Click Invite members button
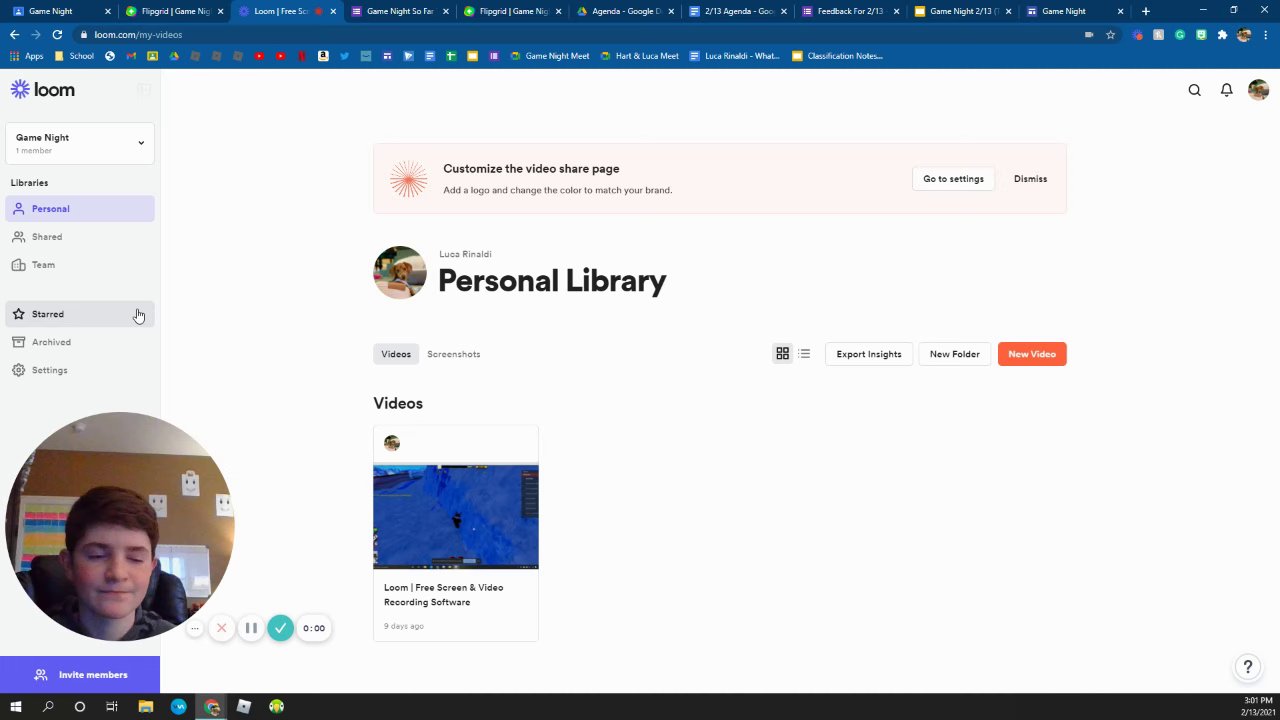 coord(80,675)
